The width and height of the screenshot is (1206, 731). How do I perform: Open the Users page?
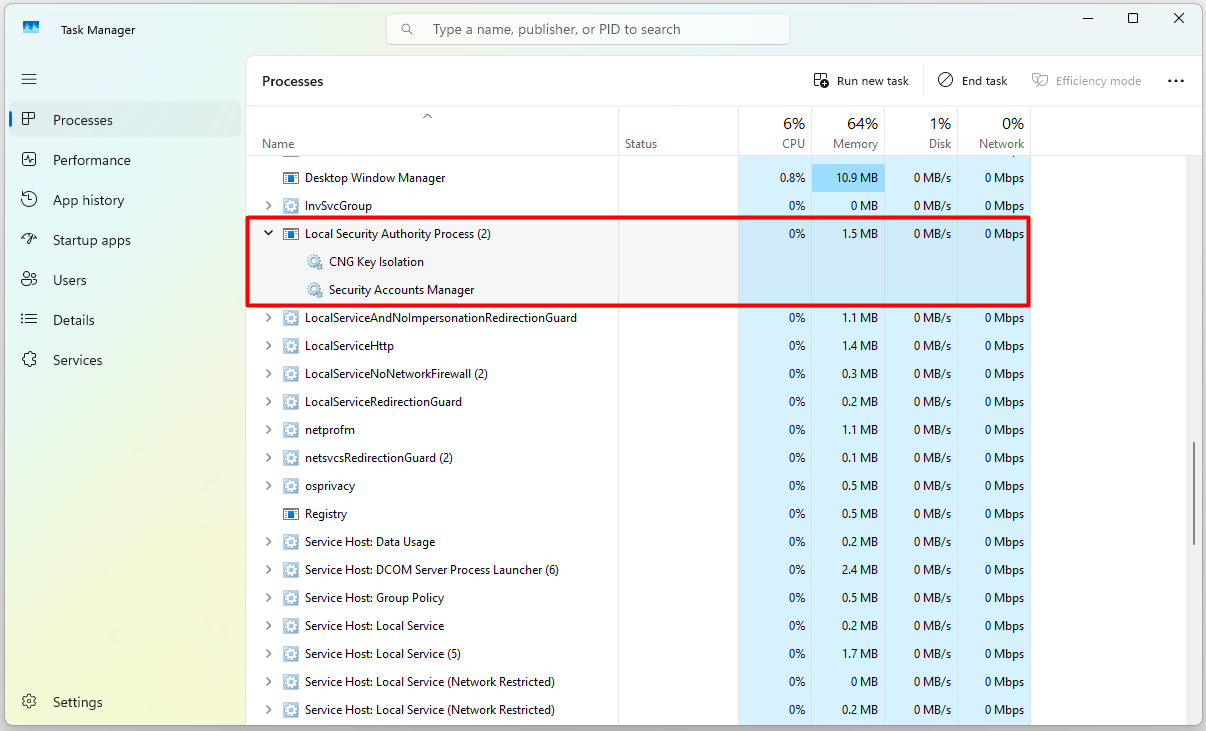pos(125,280)
